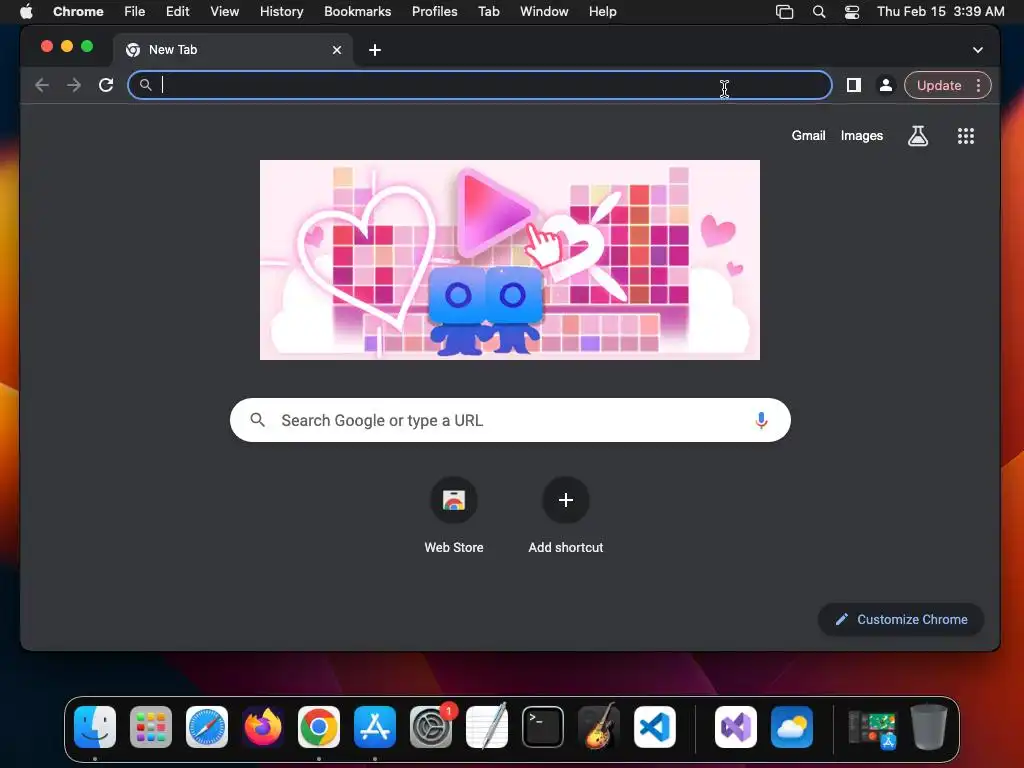Open the Trash in the Dock
This screenshot has height=768, width=1024.
tap(929, 727)
